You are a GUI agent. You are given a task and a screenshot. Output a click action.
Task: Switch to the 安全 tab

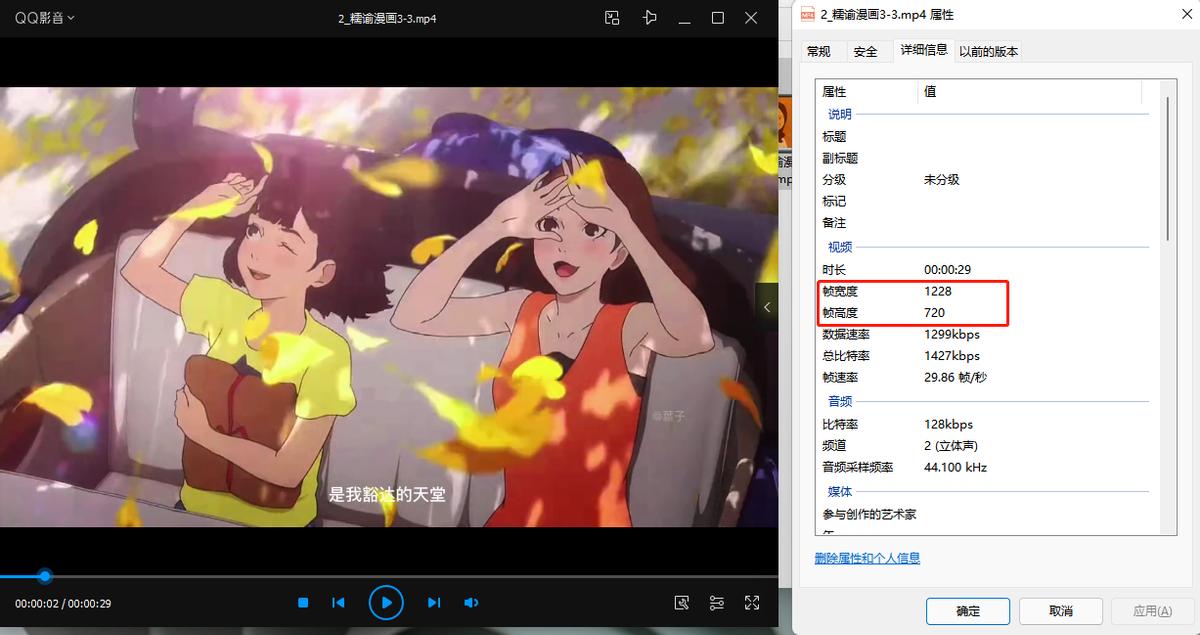click(866, 50)
